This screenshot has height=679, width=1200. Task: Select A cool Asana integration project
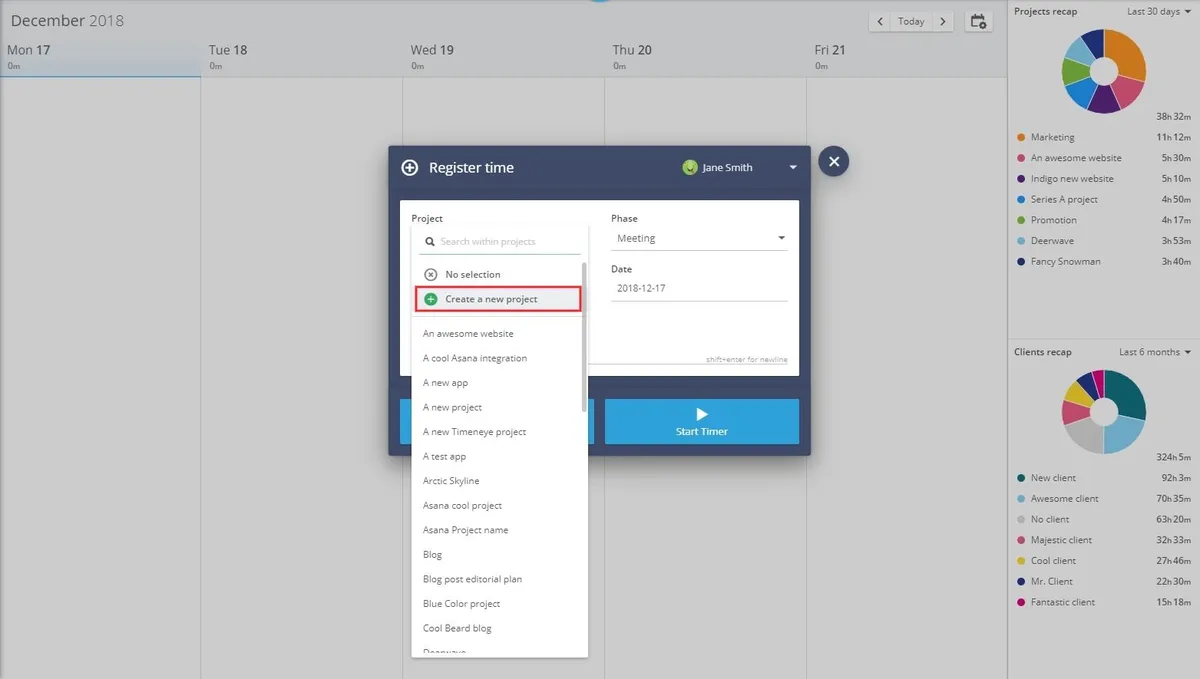pos(475,358)
